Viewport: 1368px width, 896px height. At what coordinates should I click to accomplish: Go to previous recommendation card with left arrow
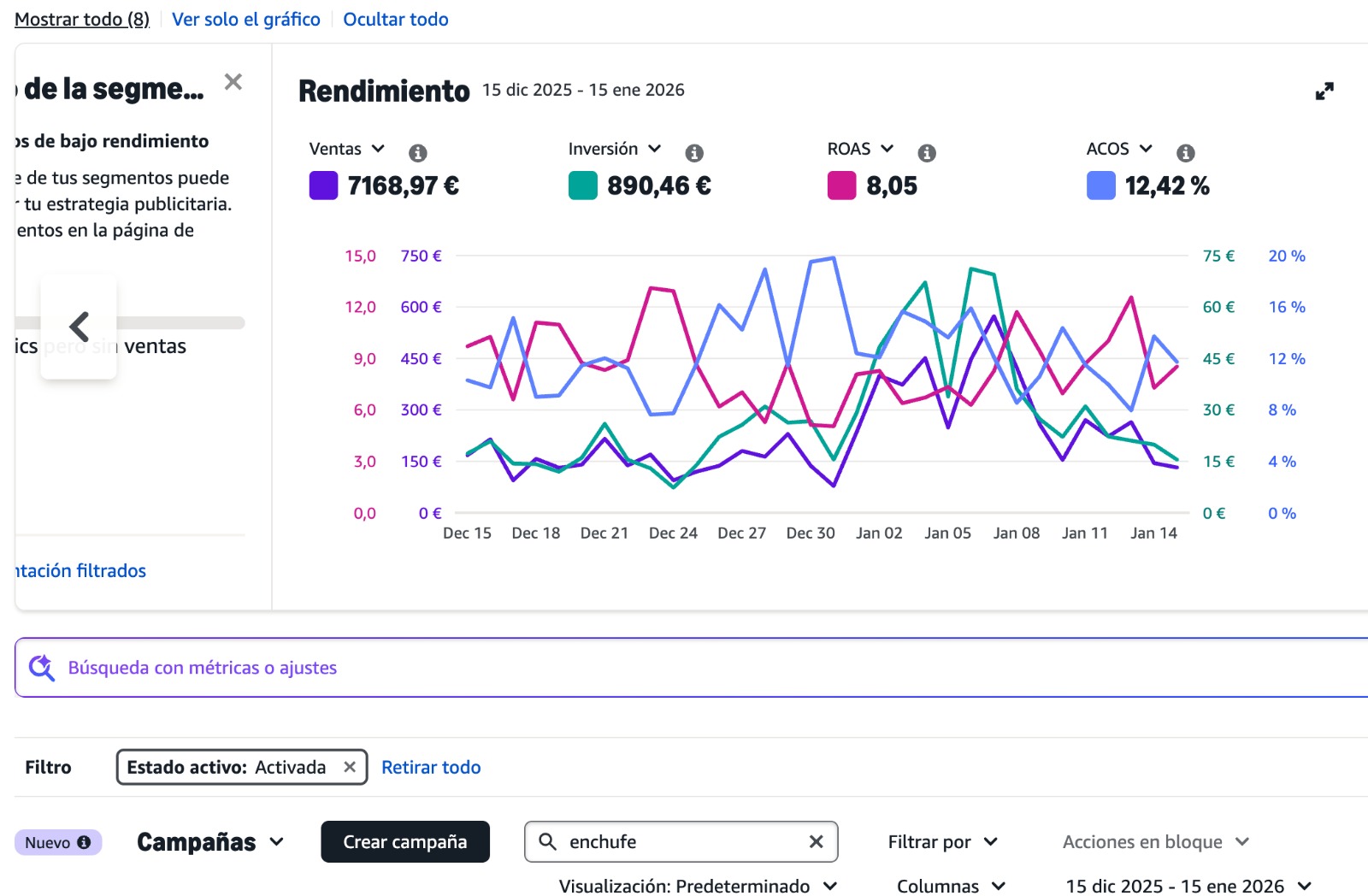[x=79, y=326]
